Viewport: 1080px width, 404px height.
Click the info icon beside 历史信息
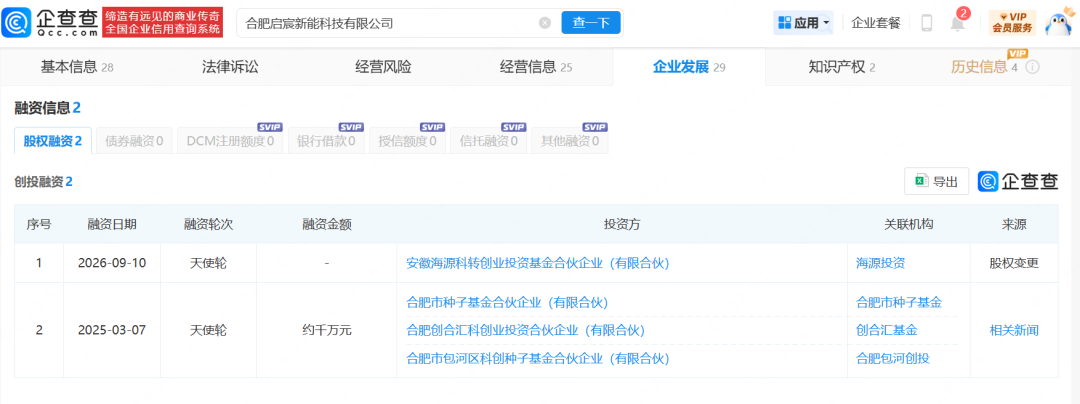click(1032, 67)
